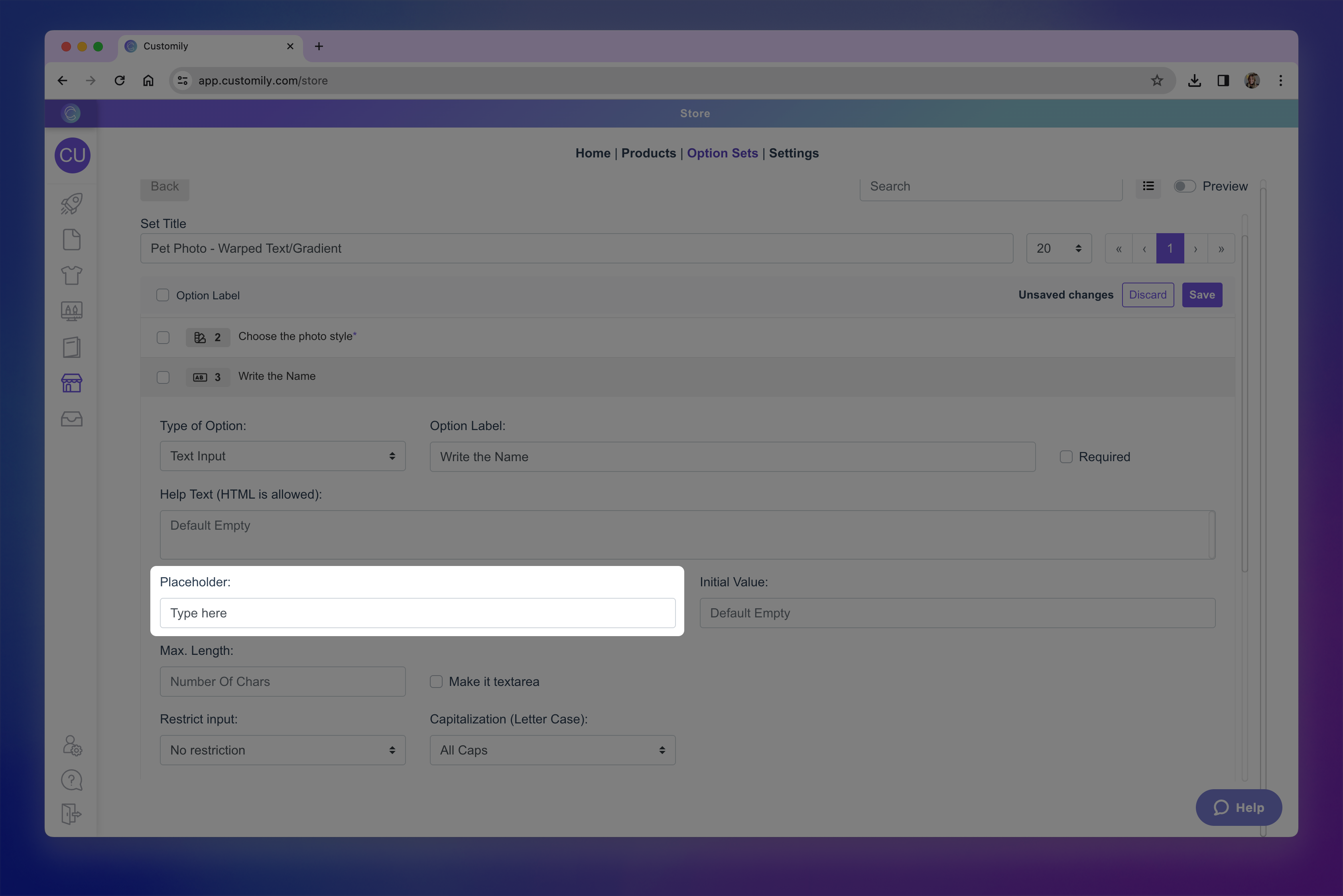Bookmark page with the star icon
The width and height of the screenshot is (1343, 896).
click(x=1157, y=81)
